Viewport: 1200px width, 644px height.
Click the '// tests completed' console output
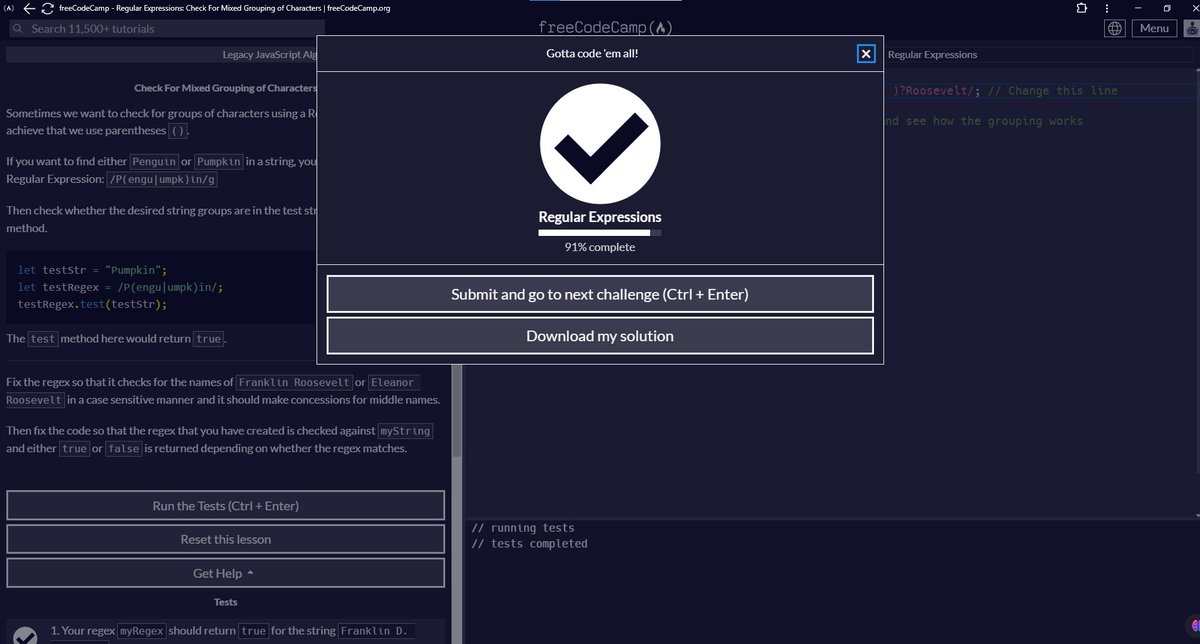[x=529, y=544]
